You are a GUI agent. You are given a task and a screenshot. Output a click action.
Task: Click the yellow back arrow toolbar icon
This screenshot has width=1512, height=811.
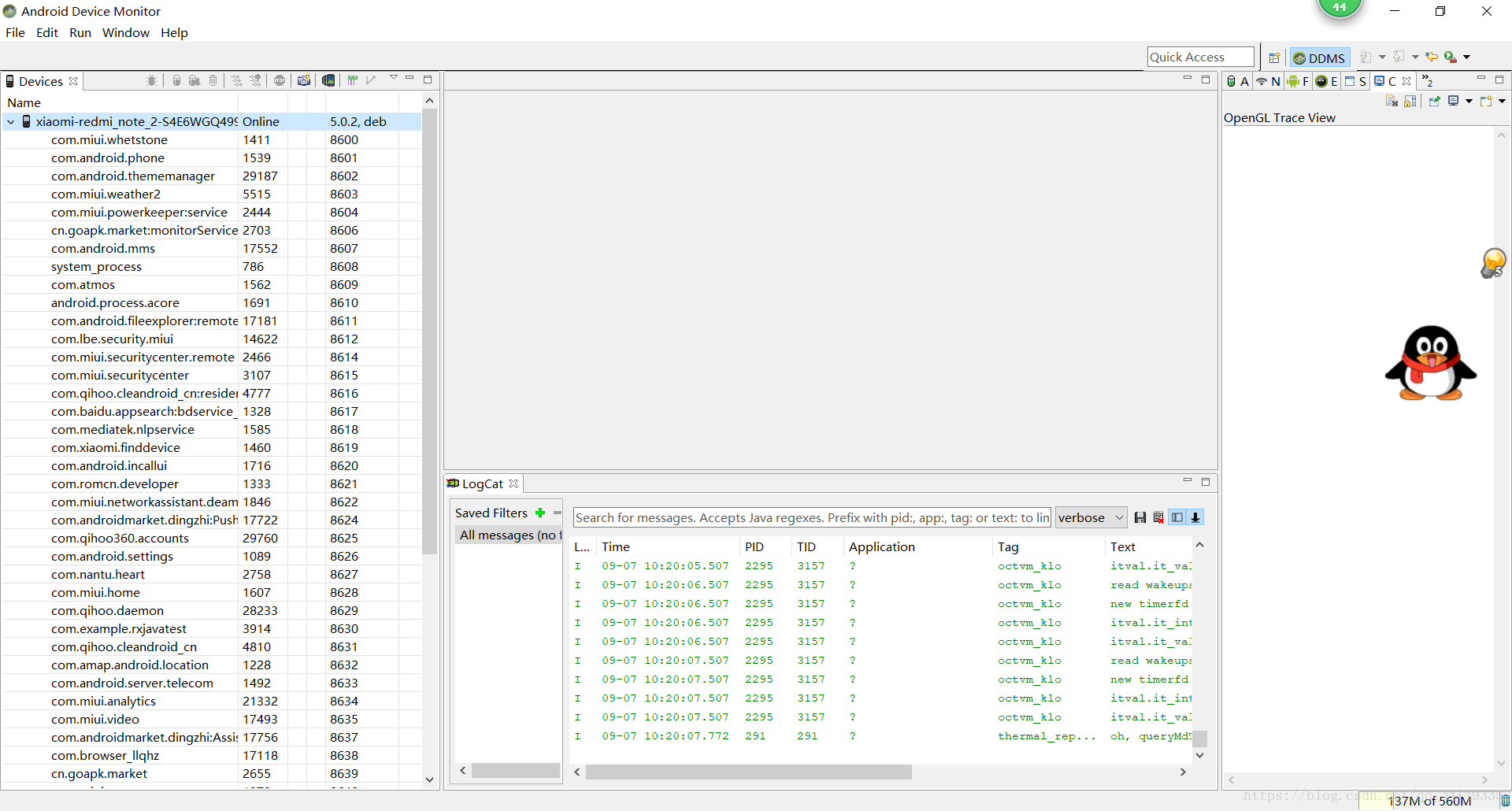(x=1432, y=57)
